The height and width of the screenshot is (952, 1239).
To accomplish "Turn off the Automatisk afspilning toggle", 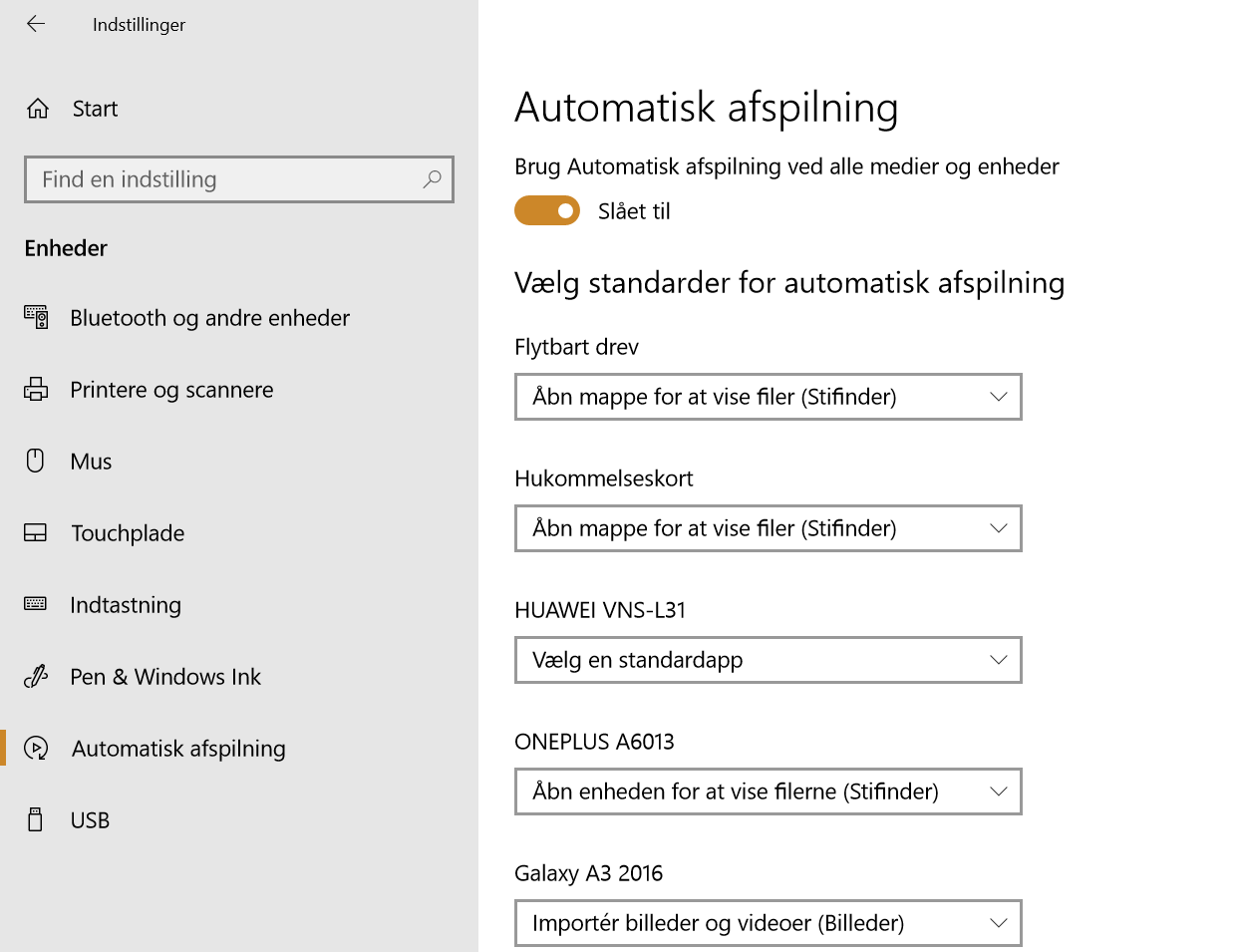I will point(547,210).
